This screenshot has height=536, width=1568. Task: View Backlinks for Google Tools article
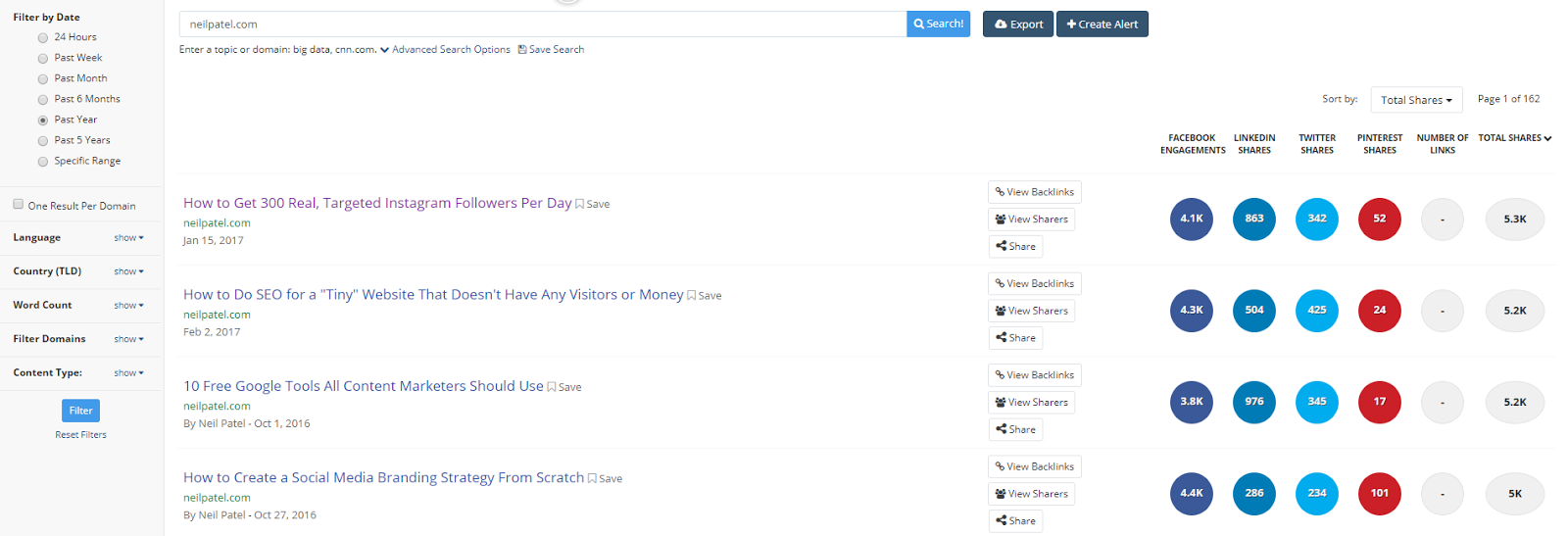(x=1035, y=375)
